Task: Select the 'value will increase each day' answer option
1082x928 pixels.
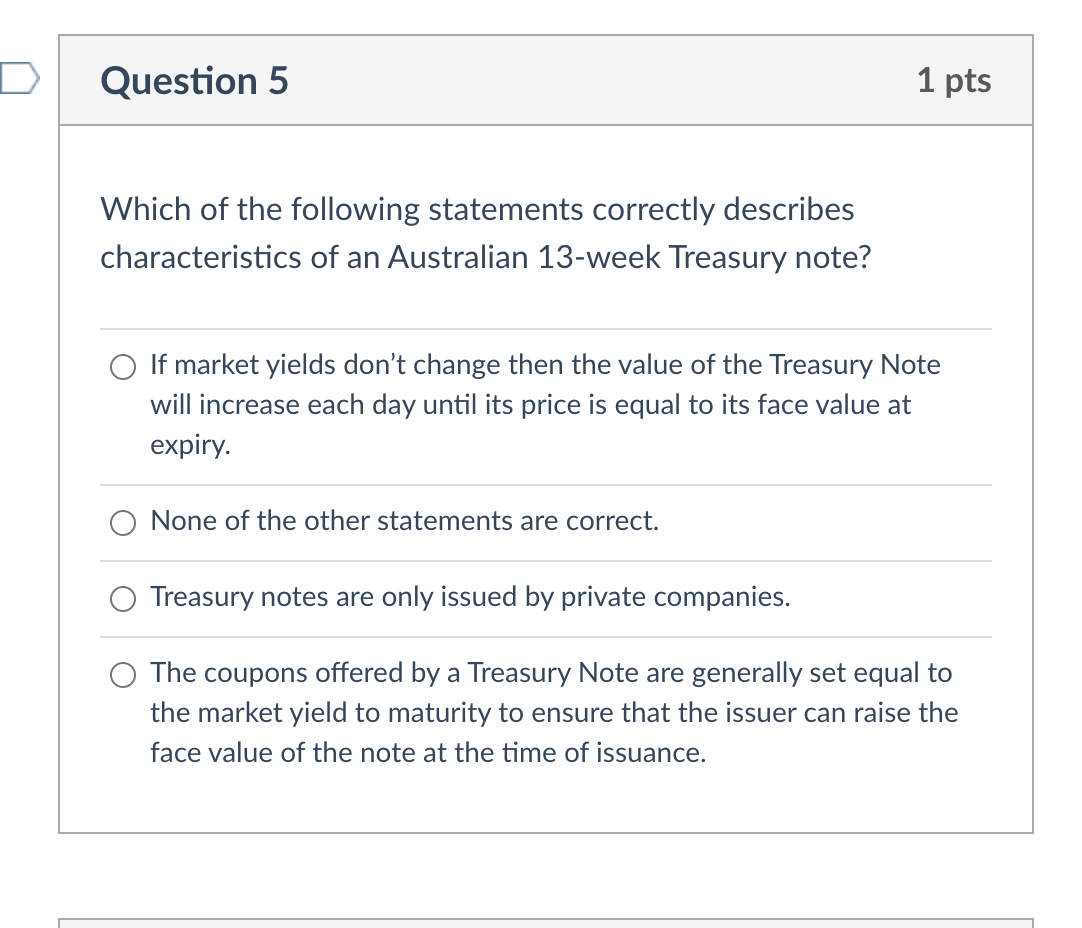Action: pos(122,367)
